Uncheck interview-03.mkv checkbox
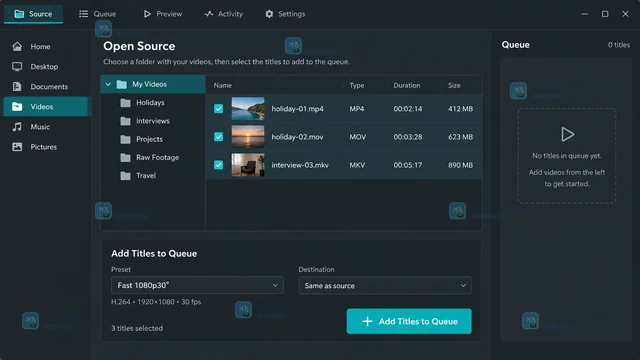Viewport: 640px width, 360px height. coord(219,165)
